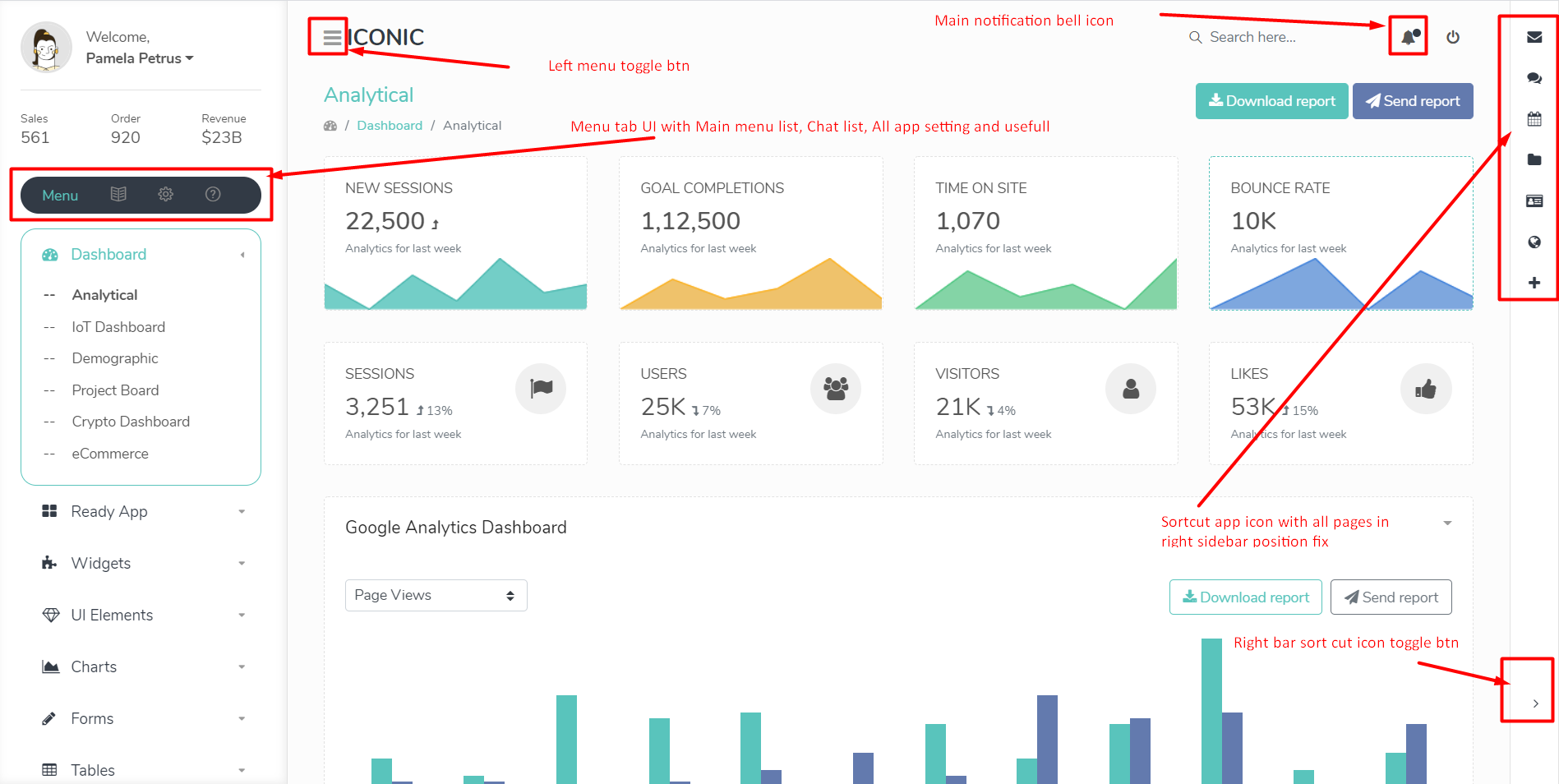The width and height of the screenshot is (1559, 784).
Task: Open the envelope mail shortcut icon
Action: (x=1534, y=37)
